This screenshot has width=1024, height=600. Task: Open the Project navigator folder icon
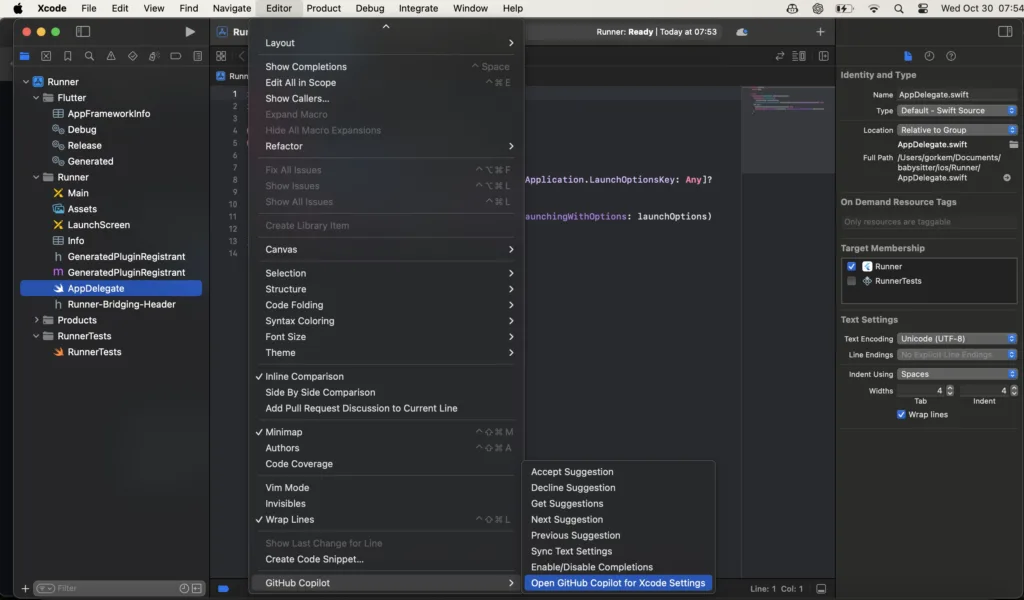(x=24, y=56)
